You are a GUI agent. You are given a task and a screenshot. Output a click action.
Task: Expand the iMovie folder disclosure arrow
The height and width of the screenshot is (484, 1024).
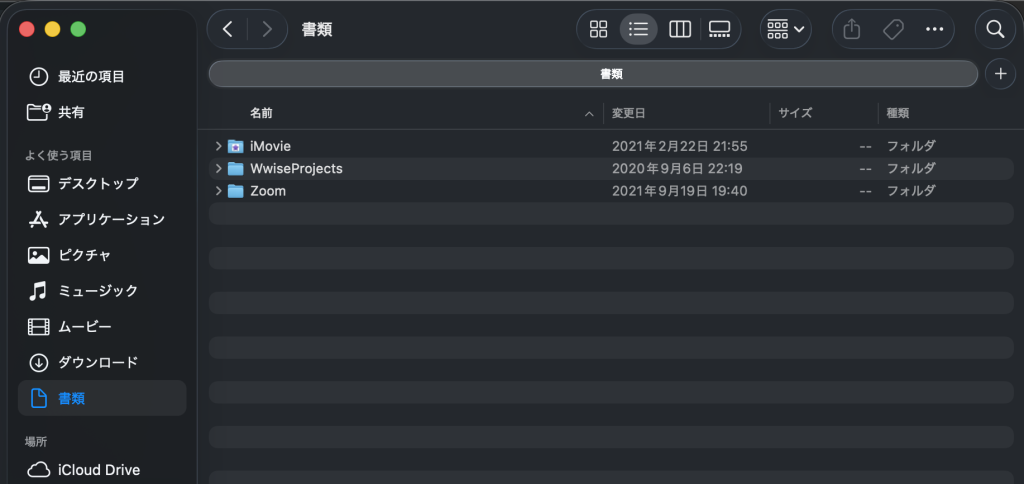point(219,146)
